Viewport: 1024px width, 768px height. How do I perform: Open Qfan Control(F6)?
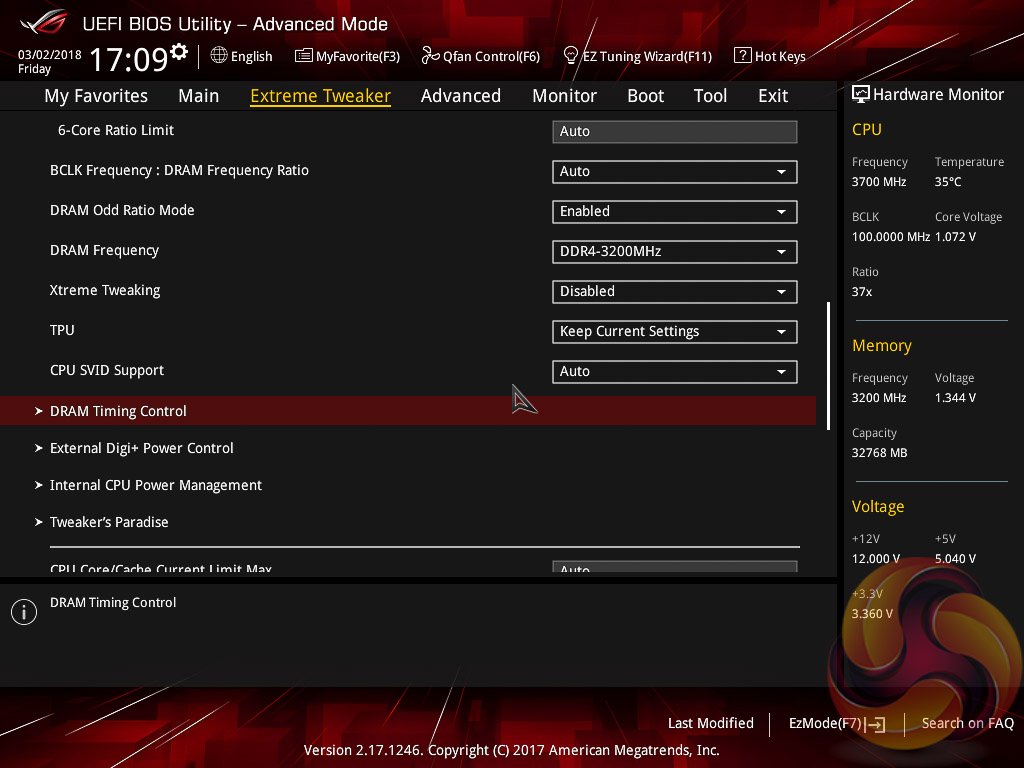481,56
